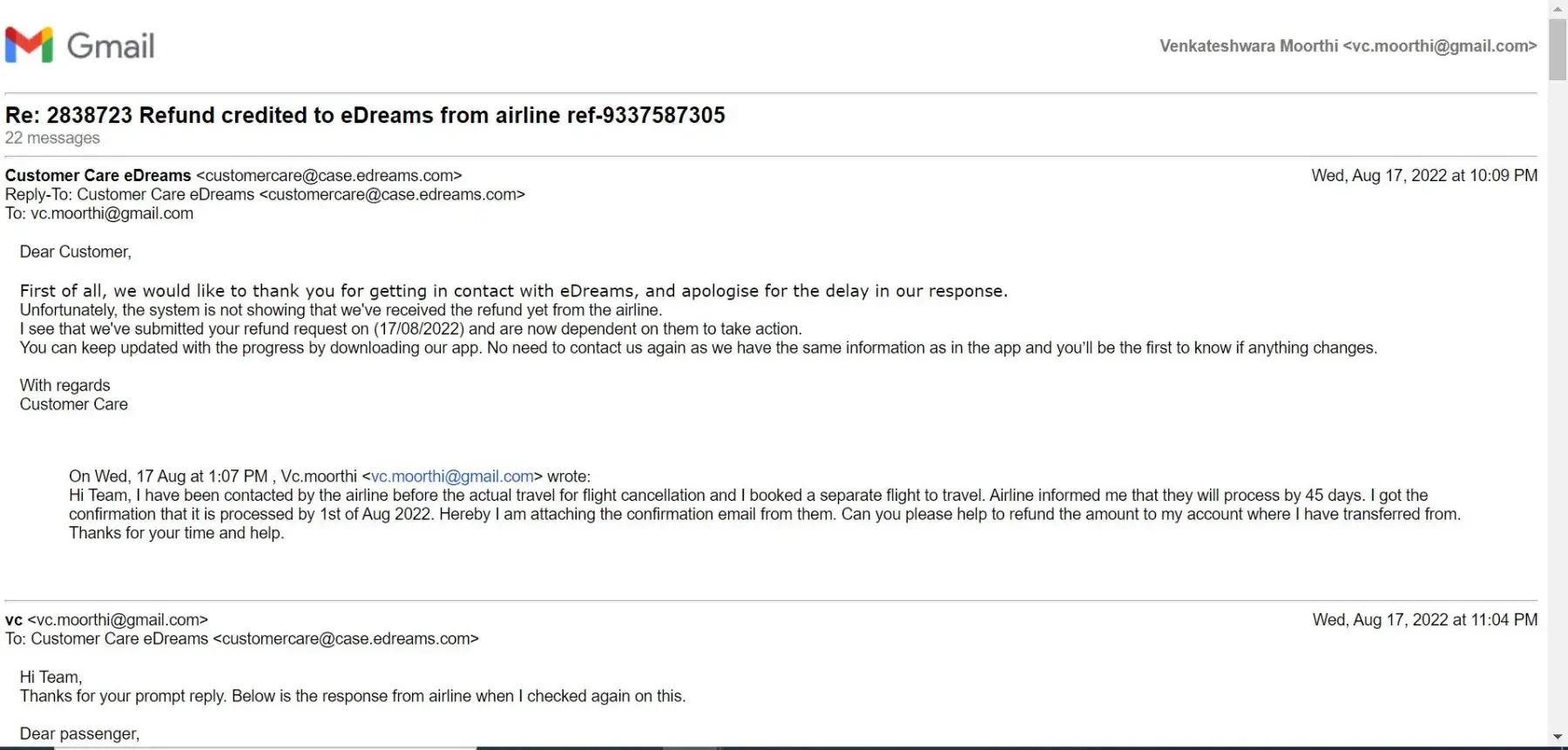Click the Gmail M logo icon
The image size is (1568, 750).
(29, 45)
